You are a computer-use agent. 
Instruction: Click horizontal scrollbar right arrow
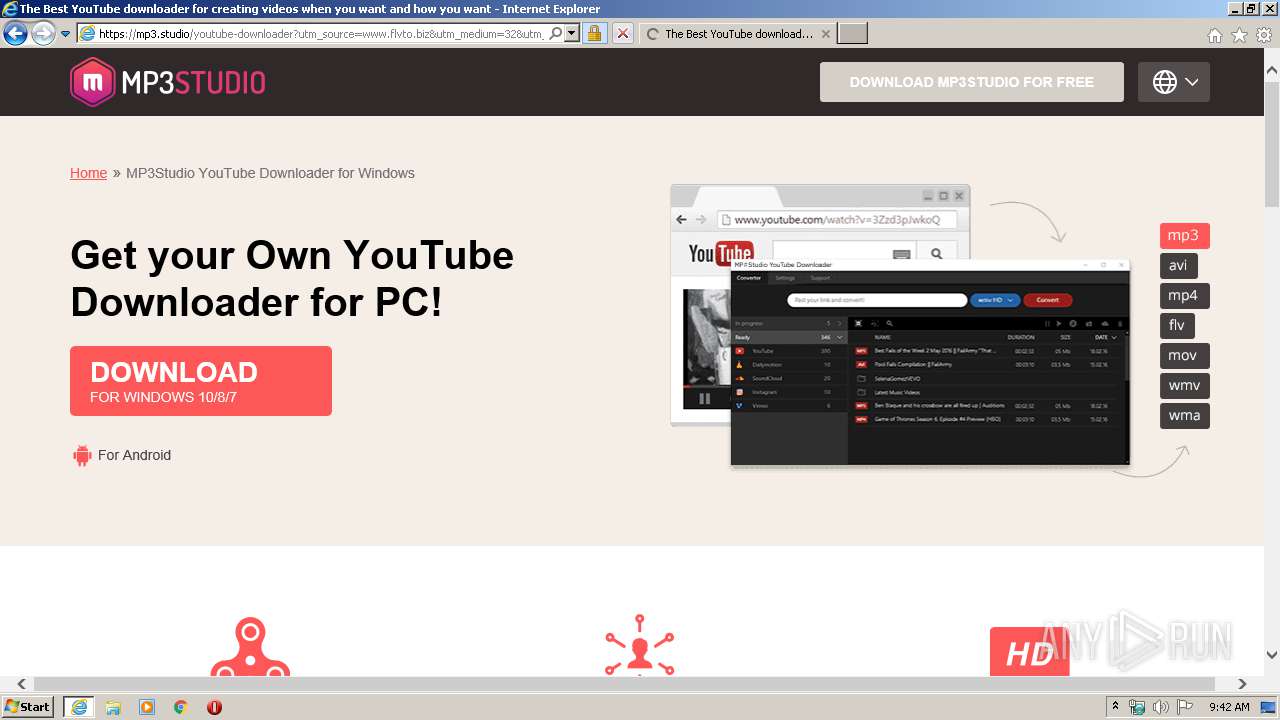pyautogui.click(x=1242, y=684)
